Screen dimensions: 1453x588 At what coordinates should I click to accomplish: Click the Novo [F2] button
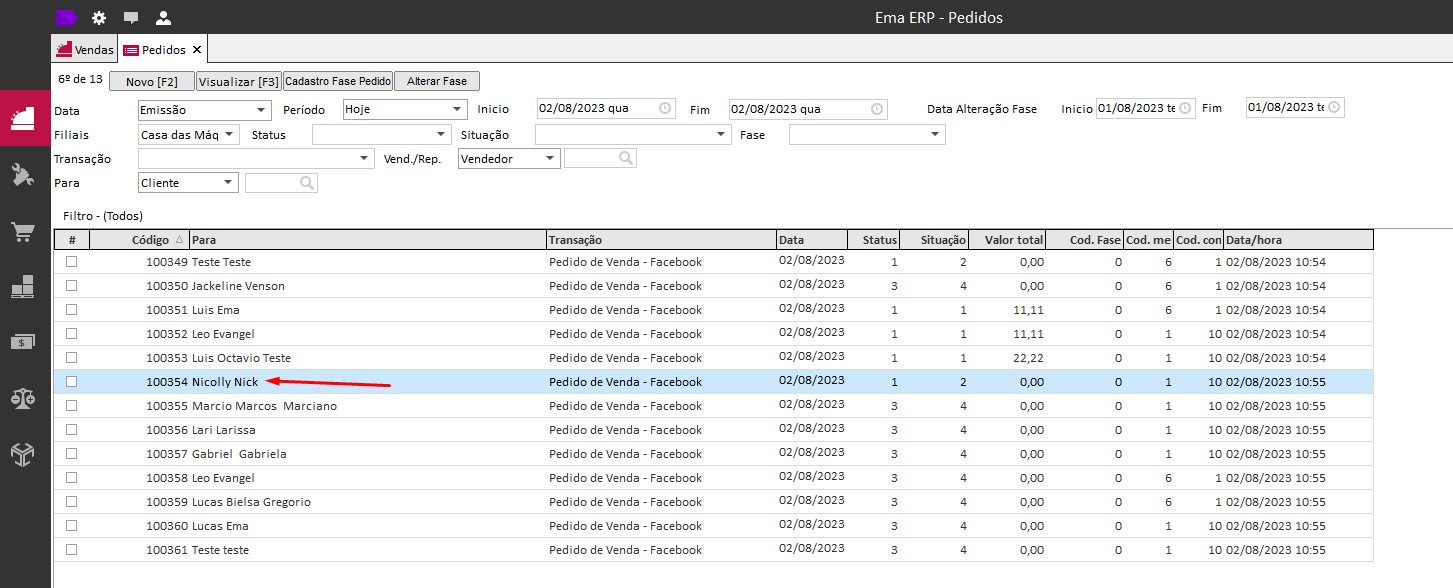point(152,81)
